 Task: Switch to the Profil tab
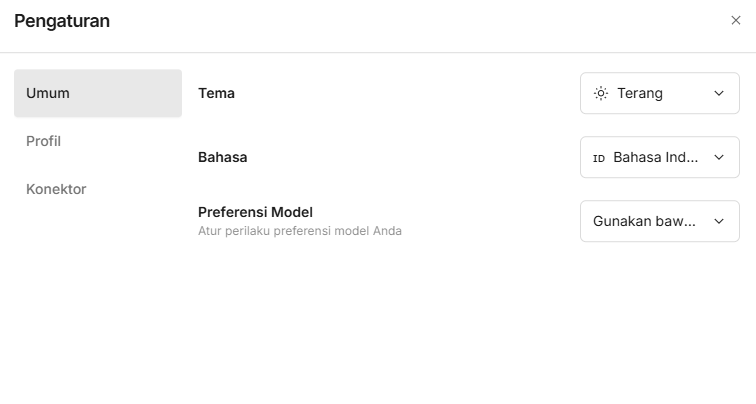click(x=44, y=141)
